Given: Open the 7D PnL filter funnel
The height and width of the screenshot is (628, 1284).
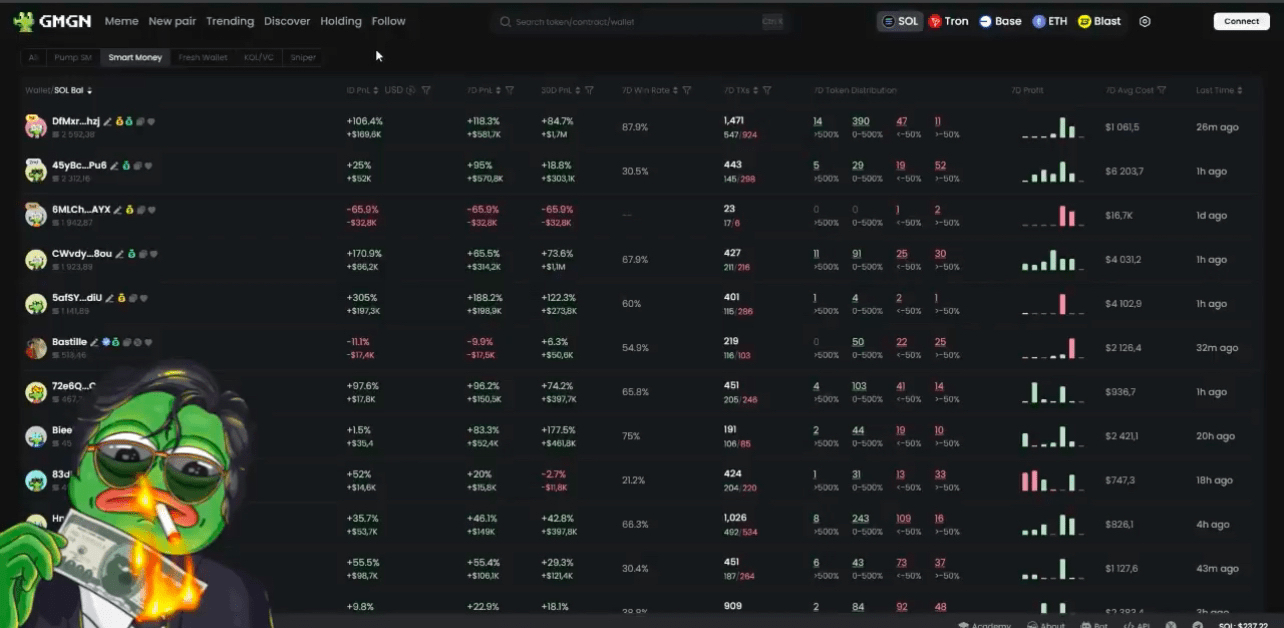Looking at the screenshot, I should [x=510, y=90].
